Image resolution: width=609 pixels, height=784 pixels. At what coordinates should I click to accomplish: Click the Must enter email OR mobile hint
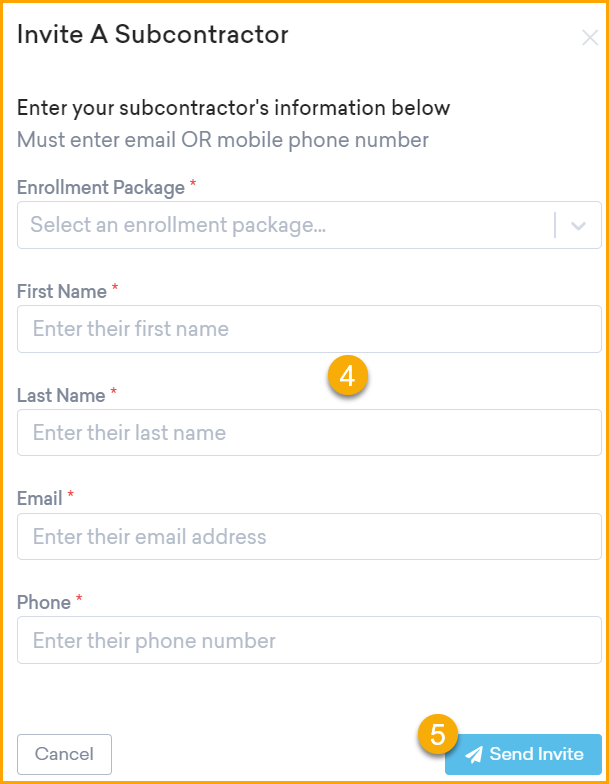click(x=223, y=140)
